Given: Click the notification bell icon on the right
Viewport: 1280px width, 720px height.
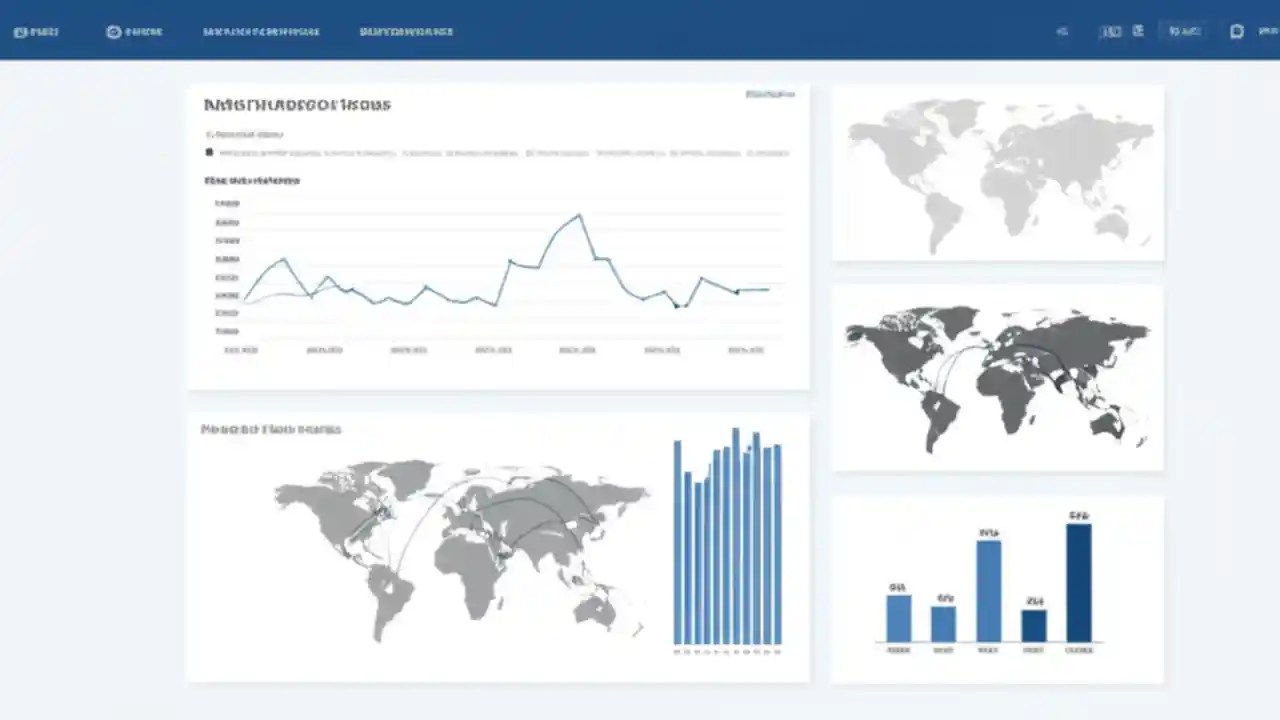Looking at the screenshot, I should tap(1236, 31).
